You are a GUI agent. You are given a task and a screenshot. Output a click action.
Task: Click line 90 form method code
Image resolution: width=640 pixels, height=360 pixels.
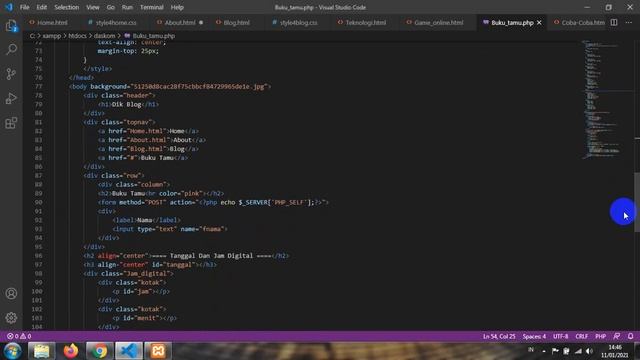click(x=213, y=202)
